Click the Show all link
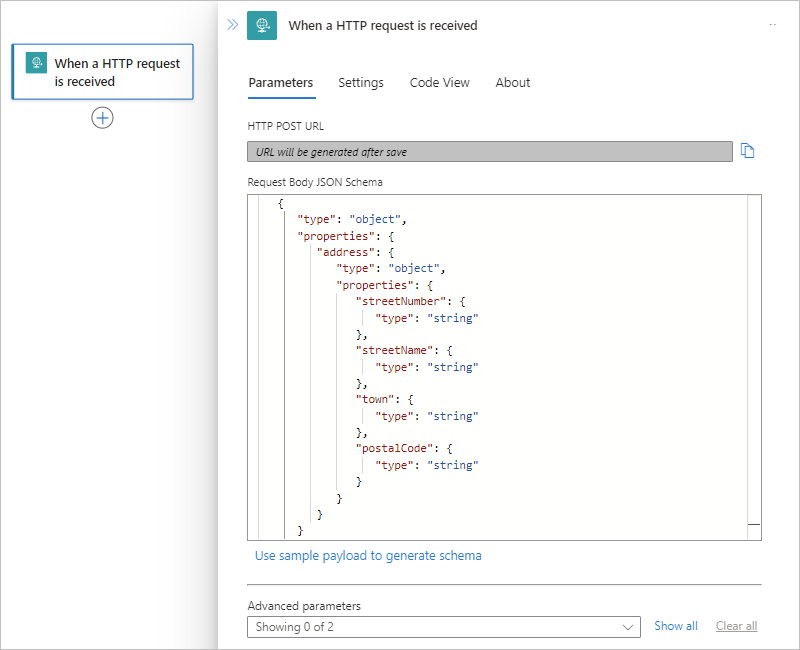The image size is (800, 650). tap(676, 626)
